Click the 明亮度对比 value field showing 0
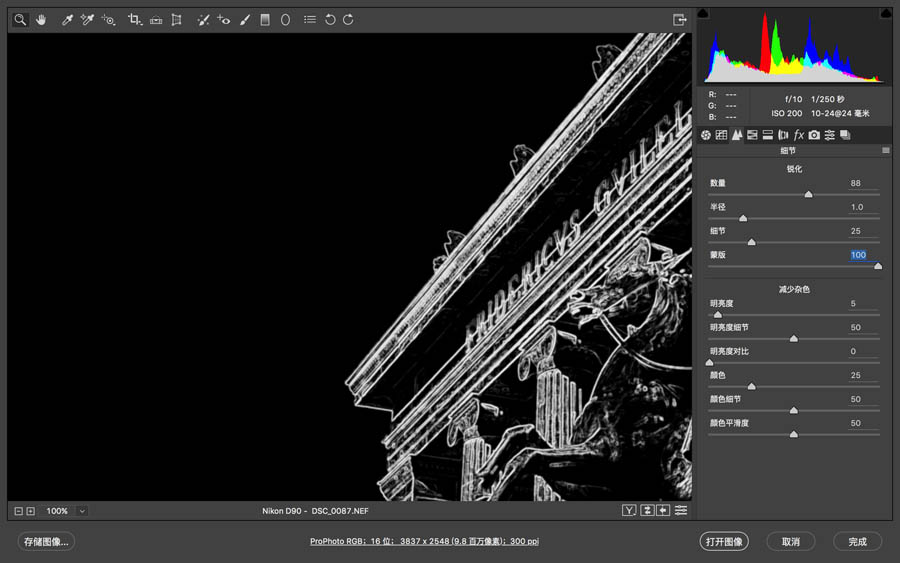900x563 pixels. click(863, 351)
